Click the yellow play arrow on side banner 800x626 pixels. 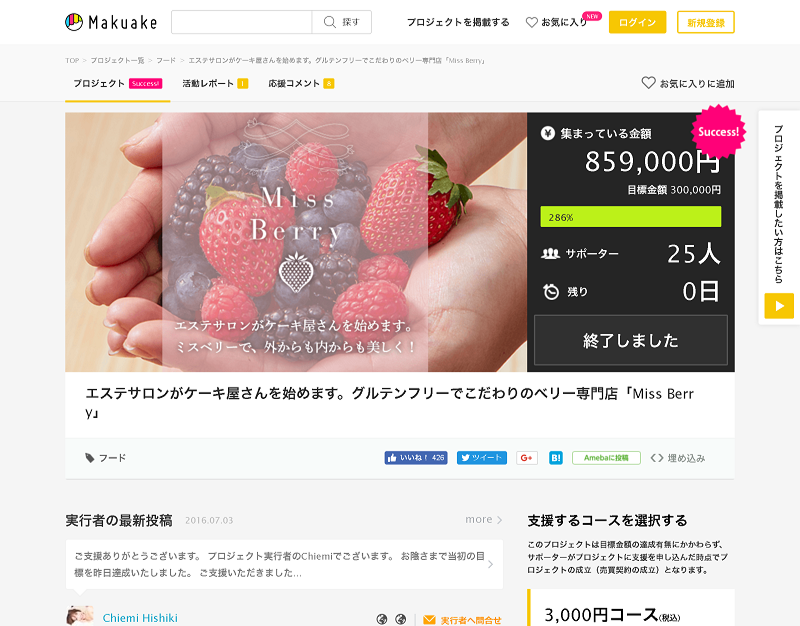coord(779,306)
